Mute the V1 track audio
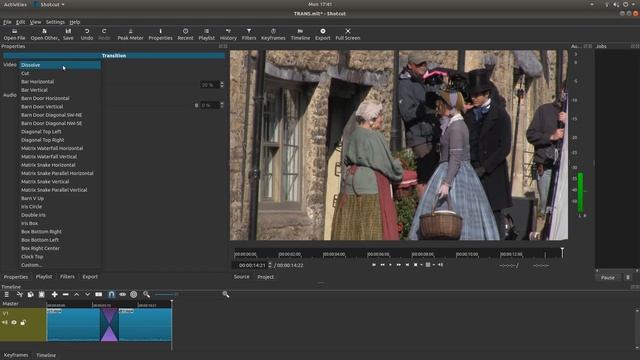640x360 pixels. 5,322
